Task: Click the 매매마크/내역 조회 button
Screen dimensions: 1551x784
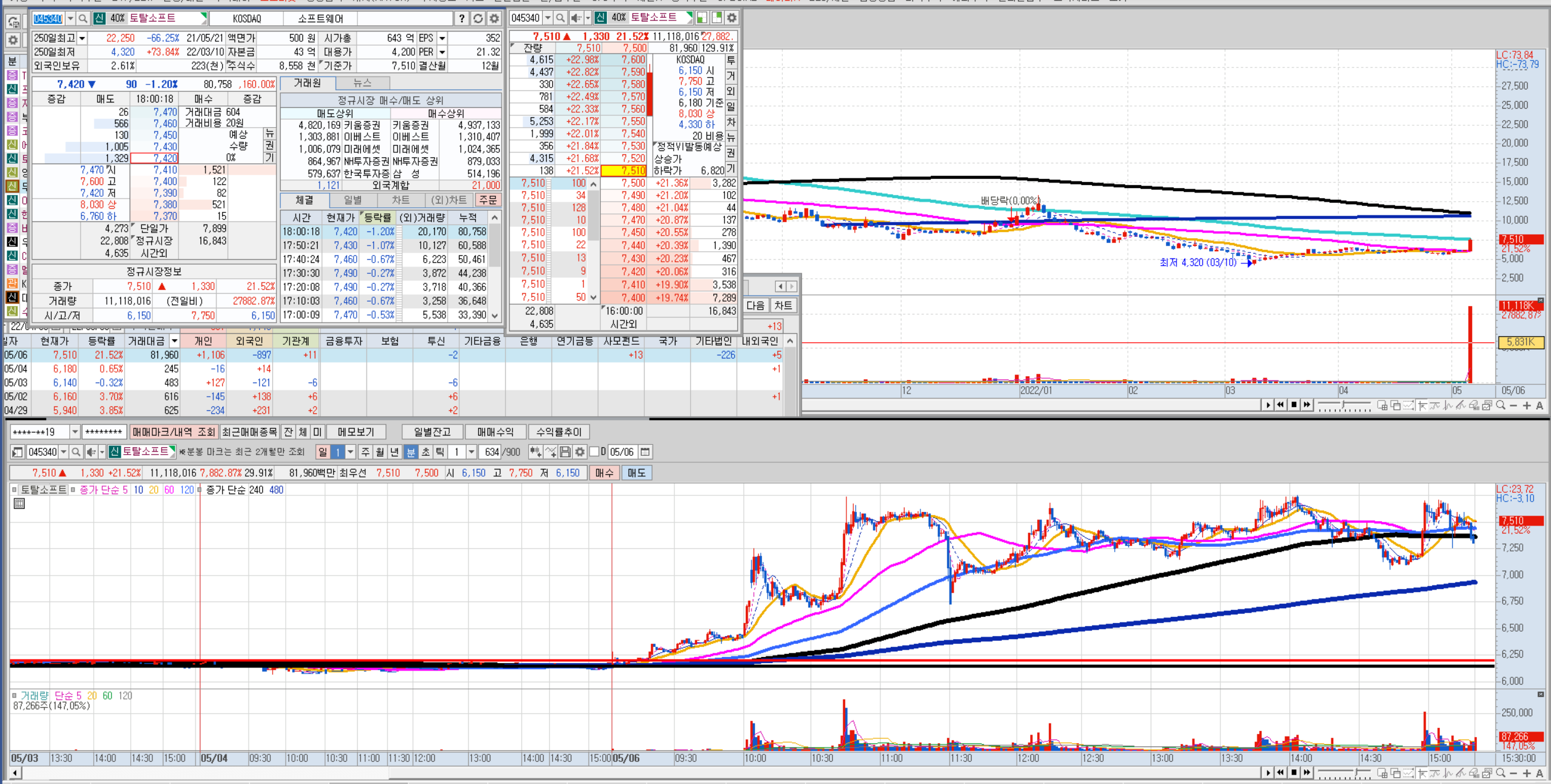Action: [174, 432]
